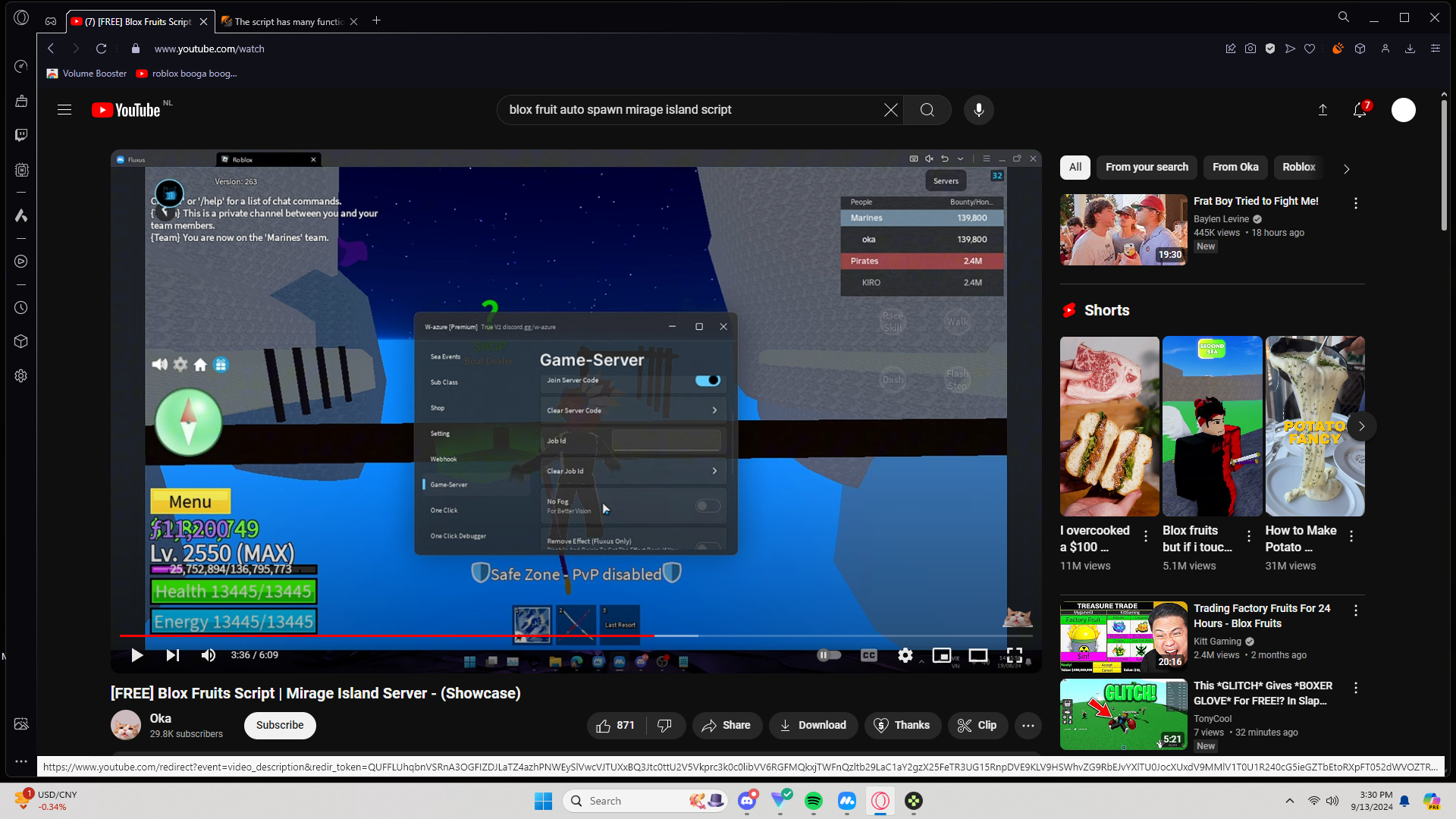
Task: Click the Thanks button
Action: 902,726
